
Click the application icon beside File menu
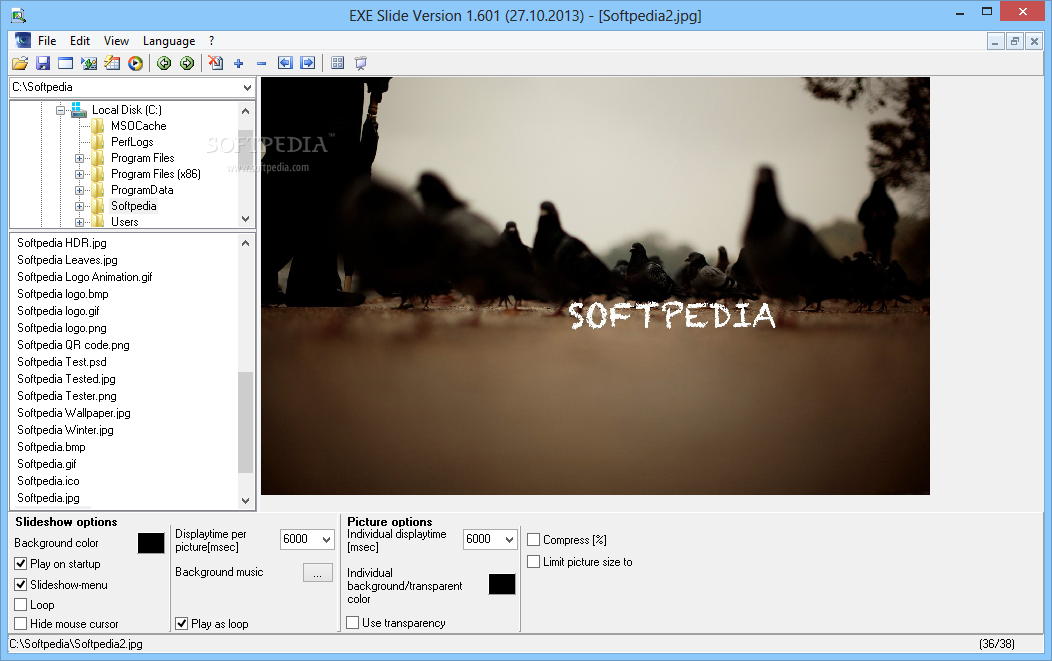tap(23, 40)
